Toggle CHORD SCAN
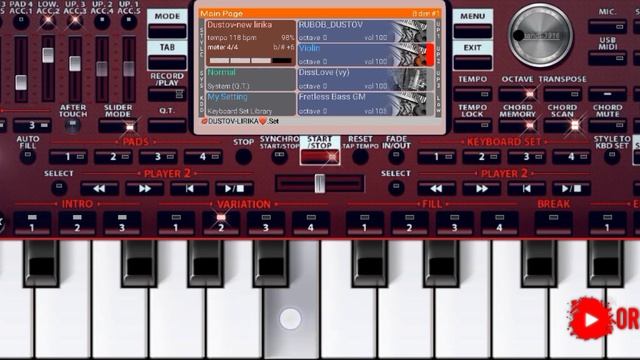This screenshot has width=640, height=360. pos(562,126)
